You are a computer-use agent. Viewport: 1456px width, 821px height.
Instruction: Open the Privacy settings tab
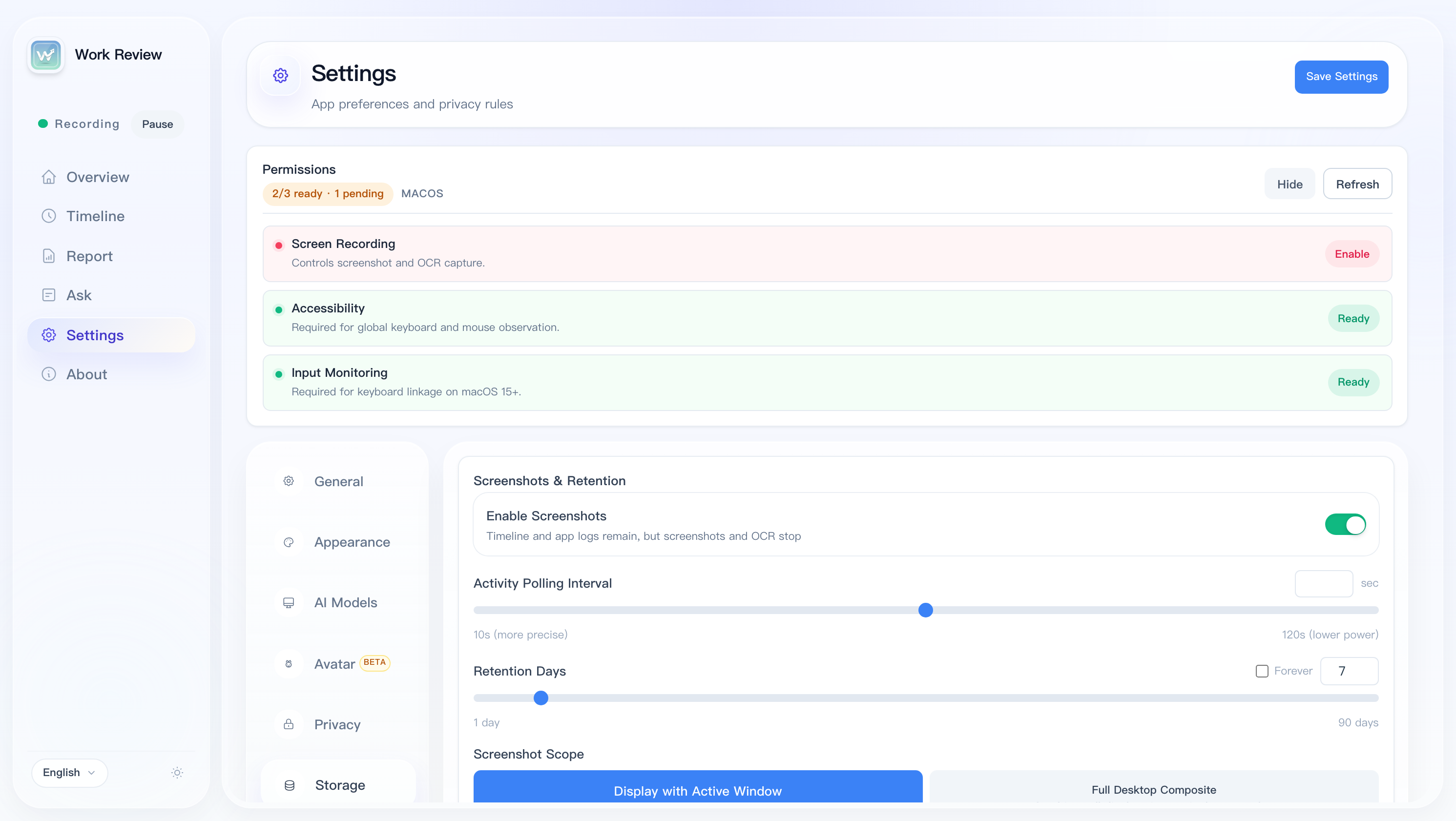(338, 724)
